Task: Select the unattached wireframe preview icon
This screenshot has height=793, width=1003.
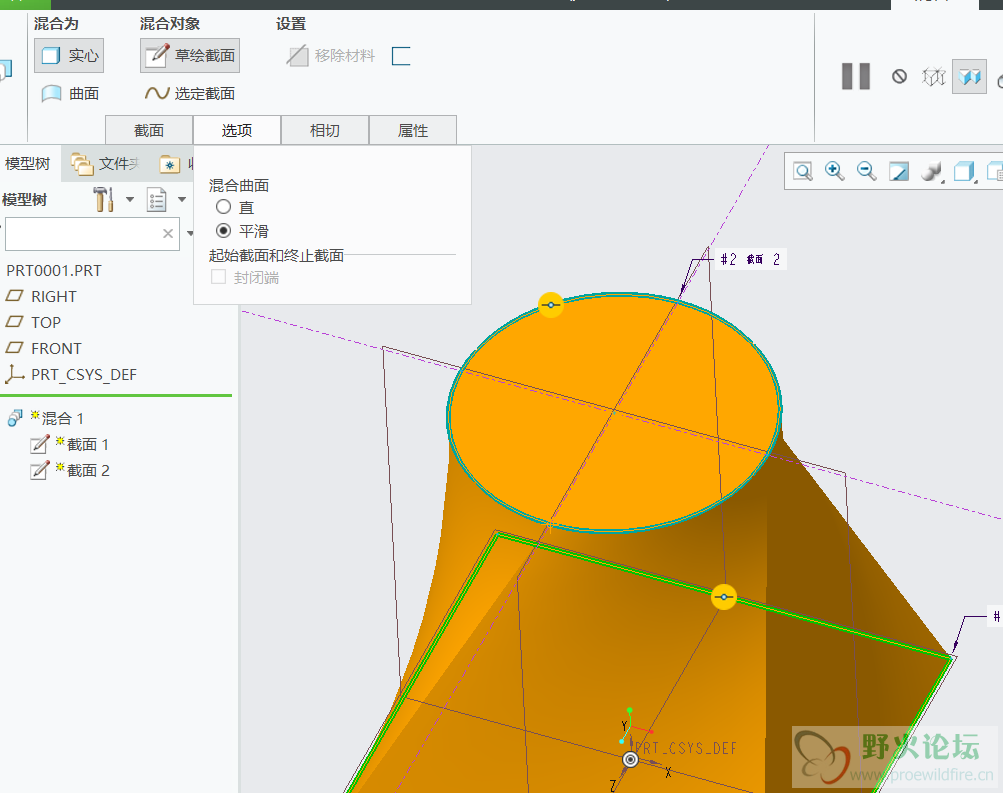Action: [934, 77]
